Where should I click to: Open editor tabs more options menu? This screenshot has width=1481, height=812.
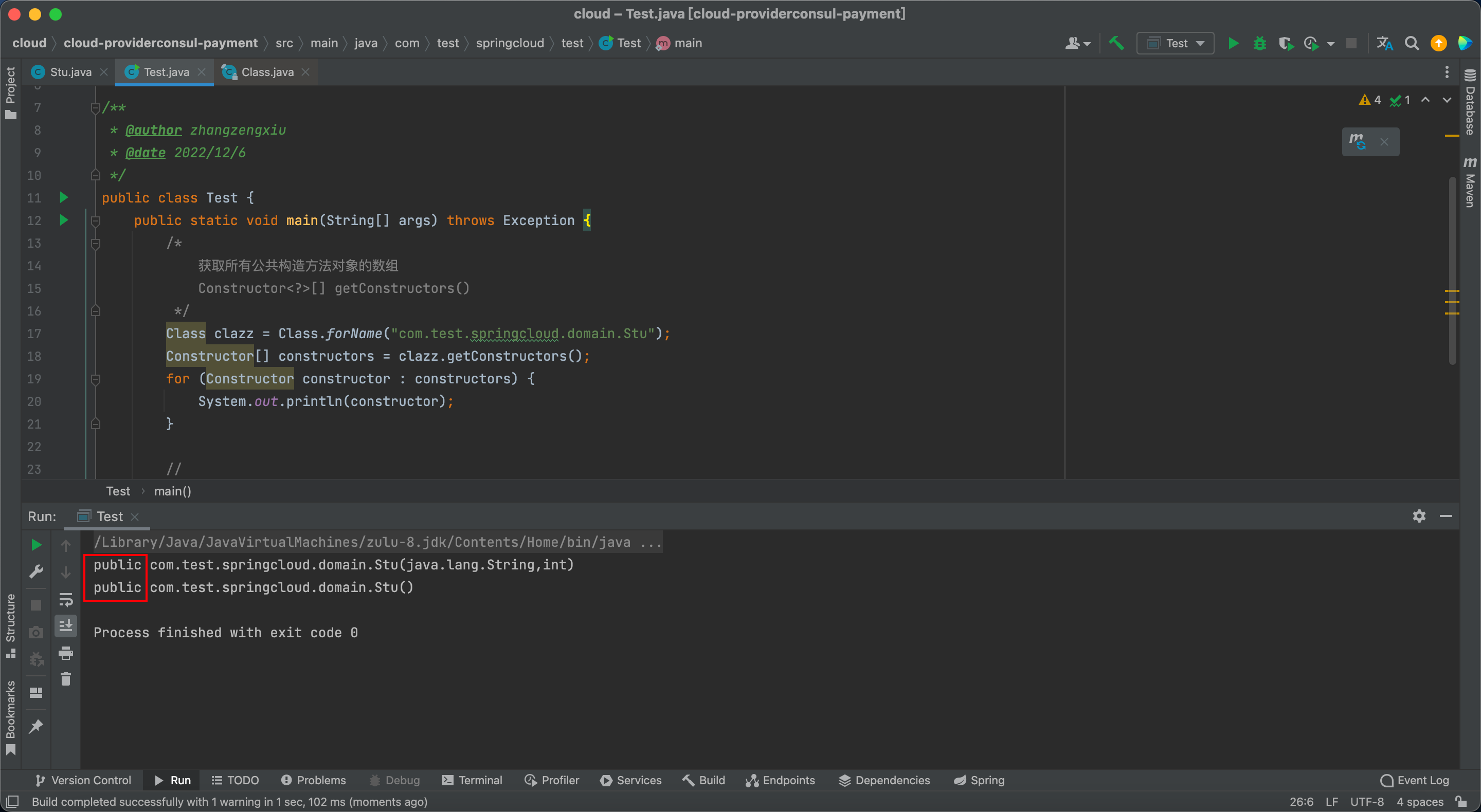click(x=1447, y=72)
